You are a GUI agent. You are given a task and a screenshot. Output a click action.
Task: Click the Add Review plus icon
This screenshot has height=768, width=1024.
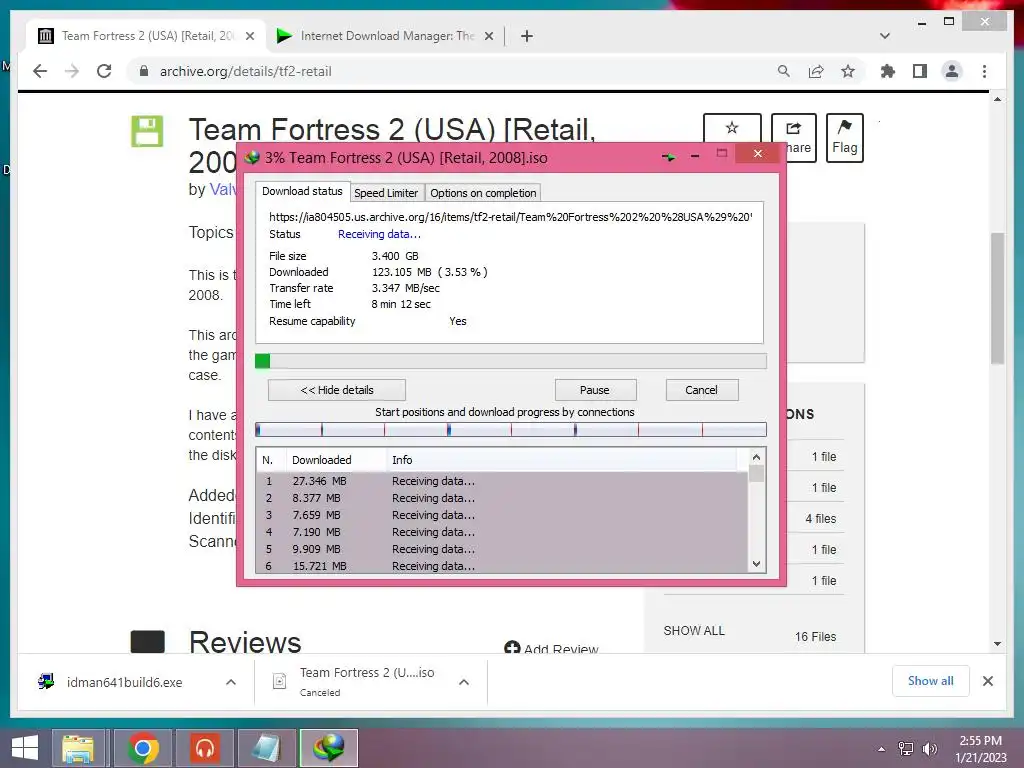coord(512,647)
